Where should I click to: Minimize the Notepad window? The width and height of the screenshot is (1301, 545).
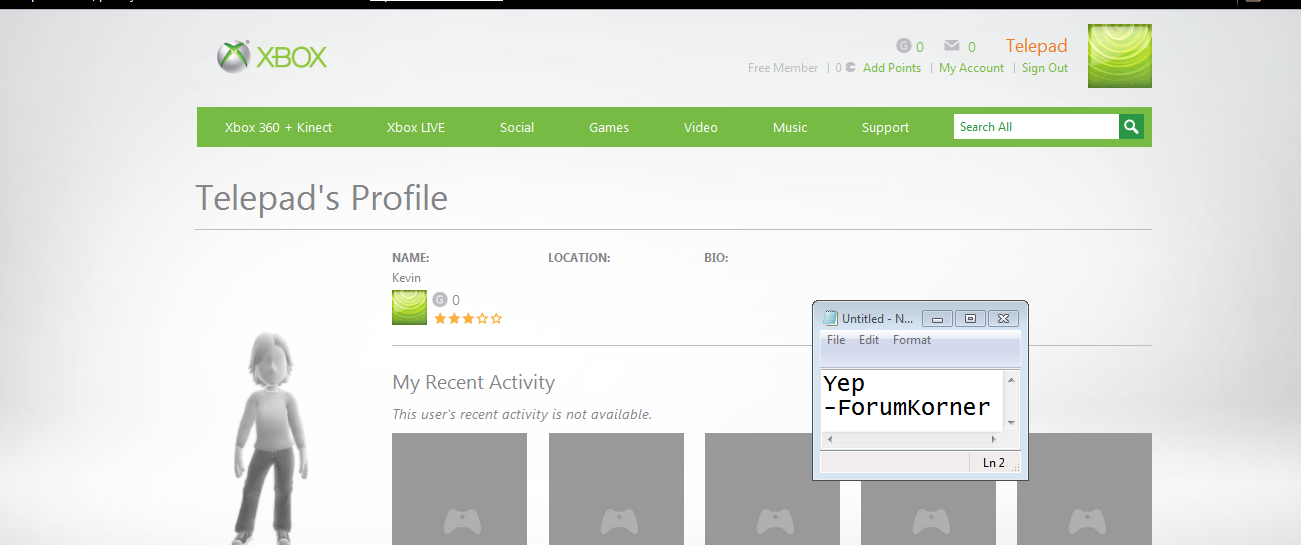936,318
